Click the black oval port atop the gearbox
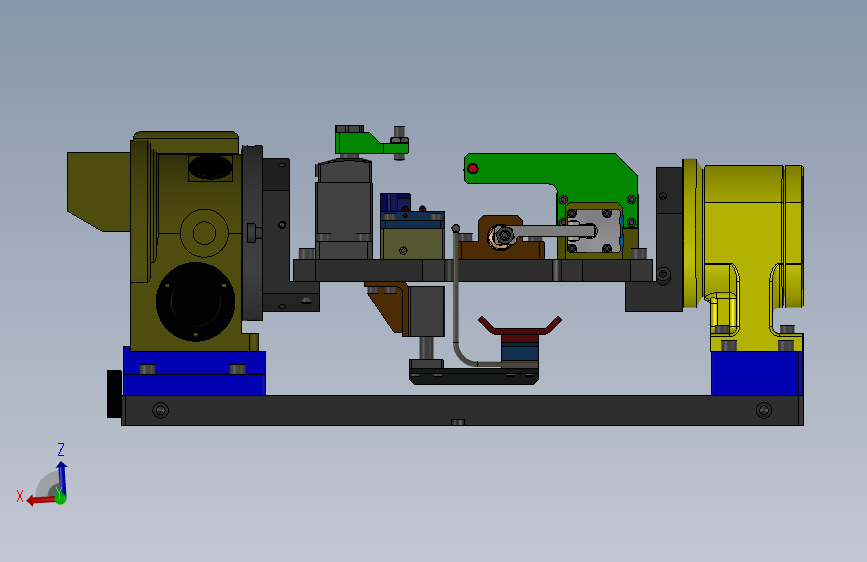The height and width of the screenshot is (562, 867). click(210, 166)
